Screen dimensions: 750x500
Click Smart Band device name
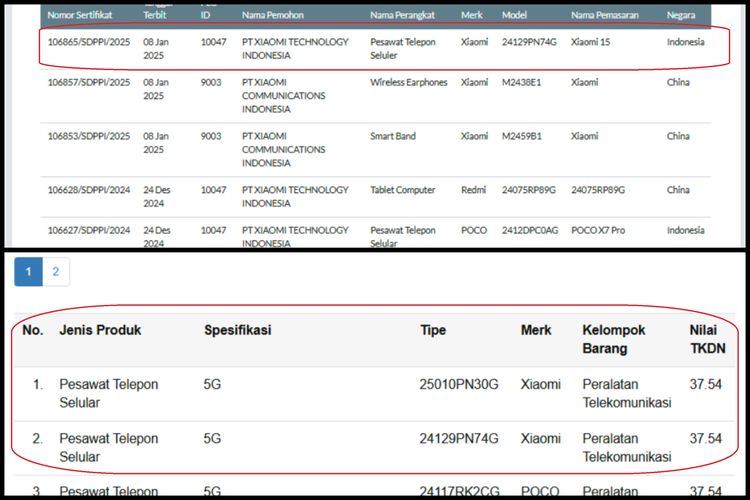tap(393, 136)
